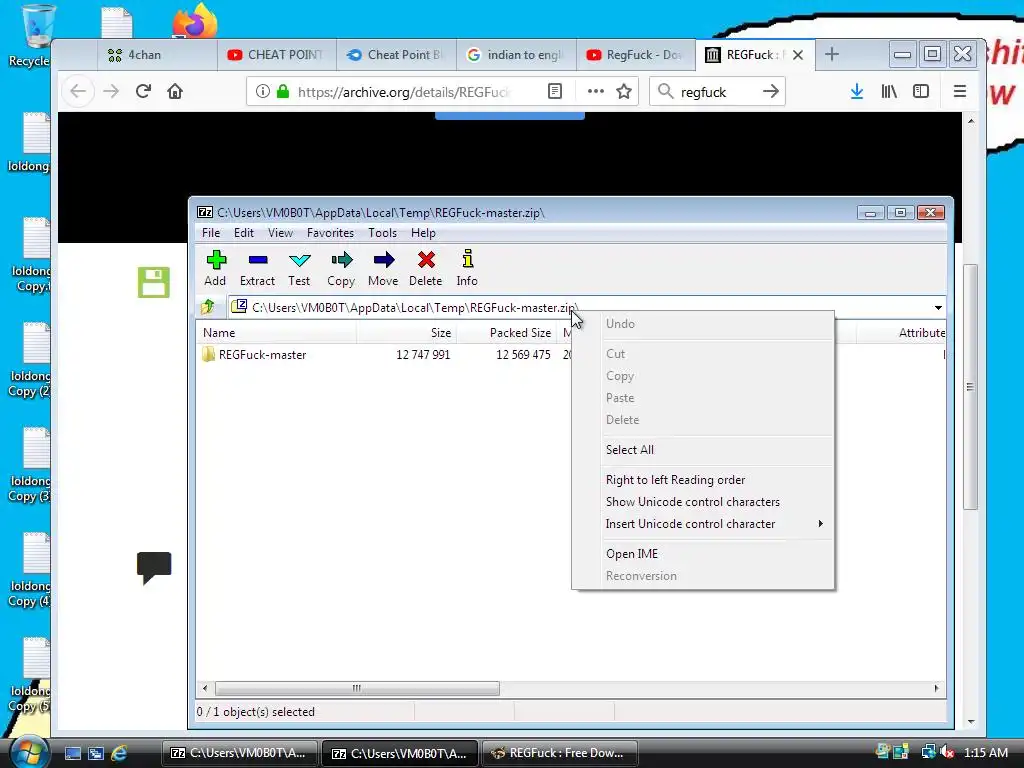Click the Copy toolbar arrow icon
The width and height of the screenshot is (1024, 768).
click(341, 260)
